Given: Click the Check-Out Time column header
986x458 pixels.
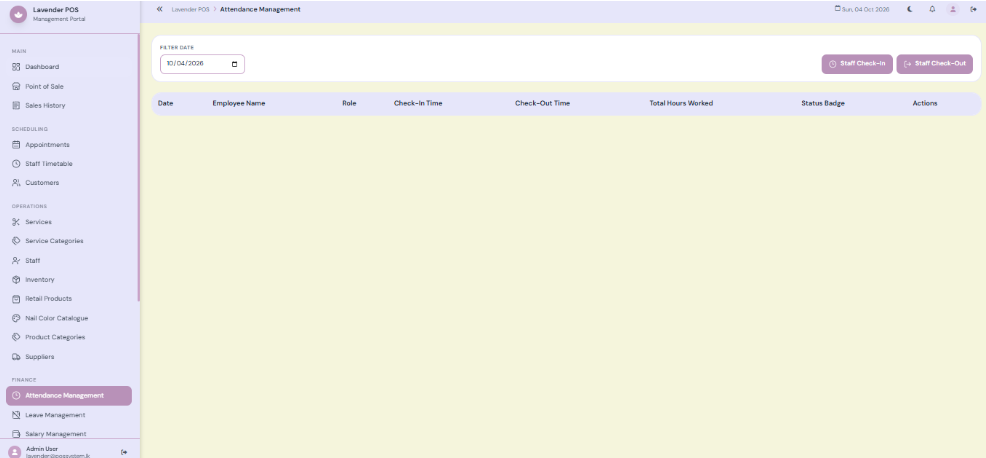Looking at the screenshot, I should click(x=543, y=103).
